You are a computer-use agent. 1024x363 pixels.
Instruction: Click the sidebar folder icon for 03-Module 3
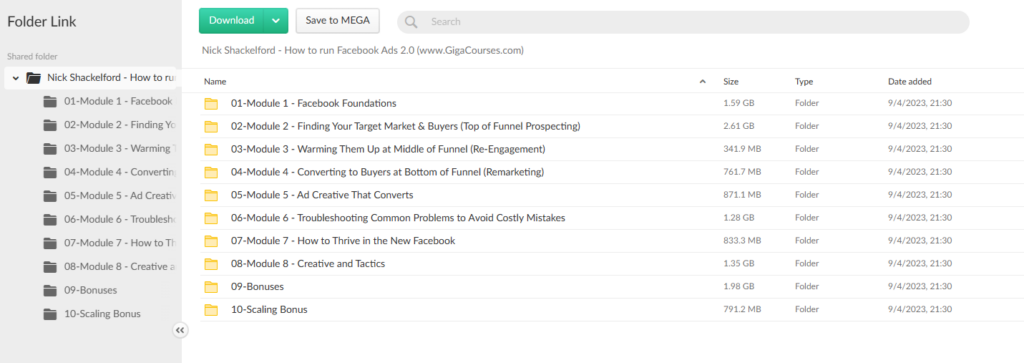click(50, 148)
